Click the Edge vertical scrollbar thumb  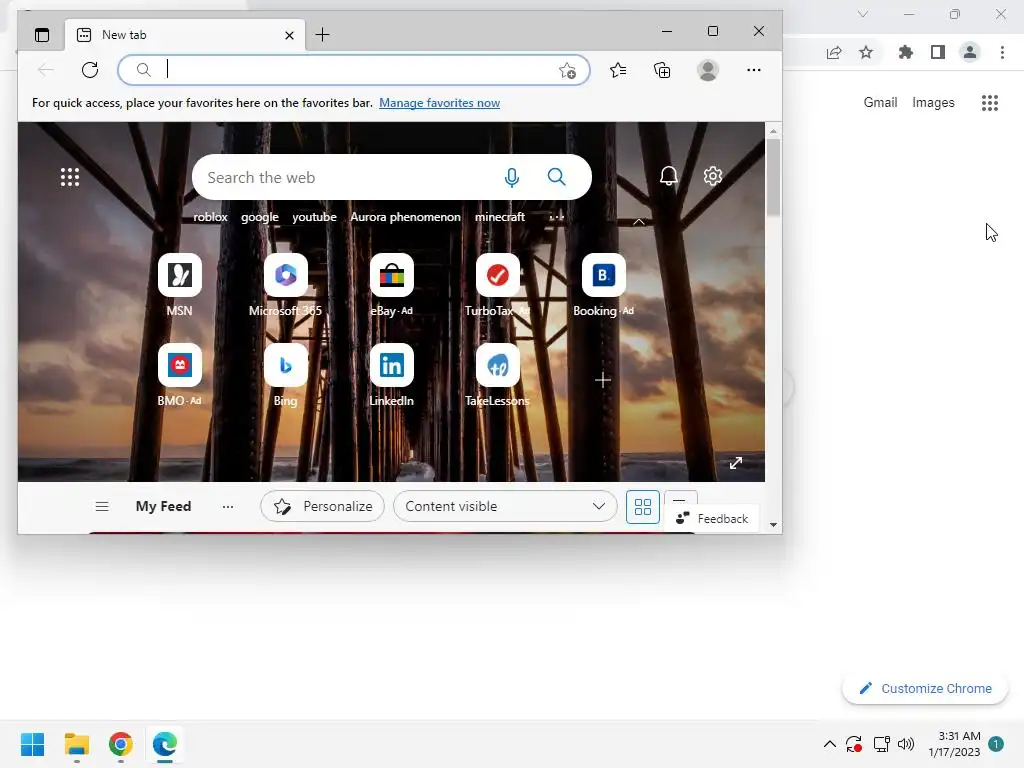(x=773, y=177)
